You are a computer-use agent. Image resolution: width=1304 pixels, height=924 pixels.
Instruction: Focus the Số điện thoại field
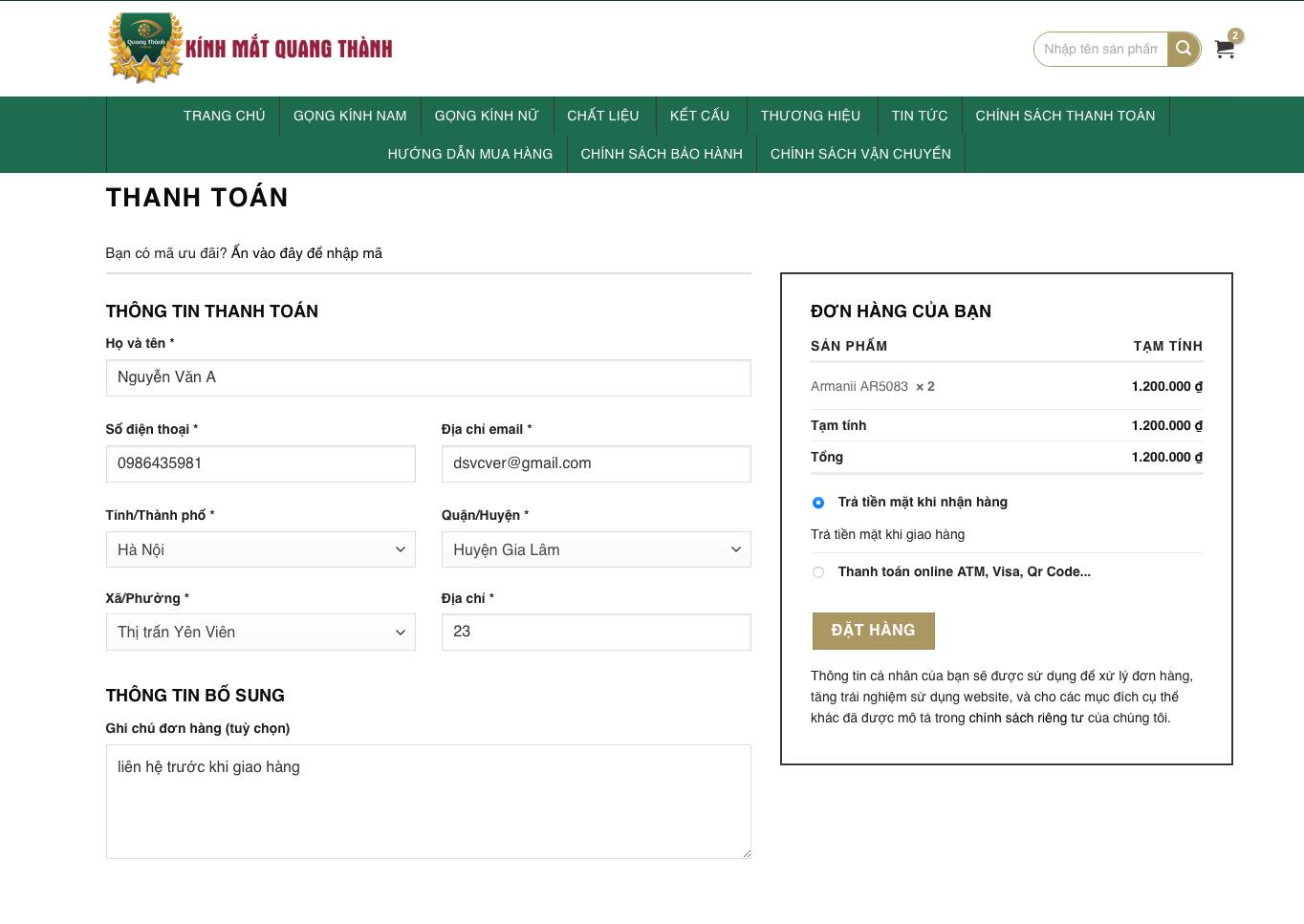point(260,463)
